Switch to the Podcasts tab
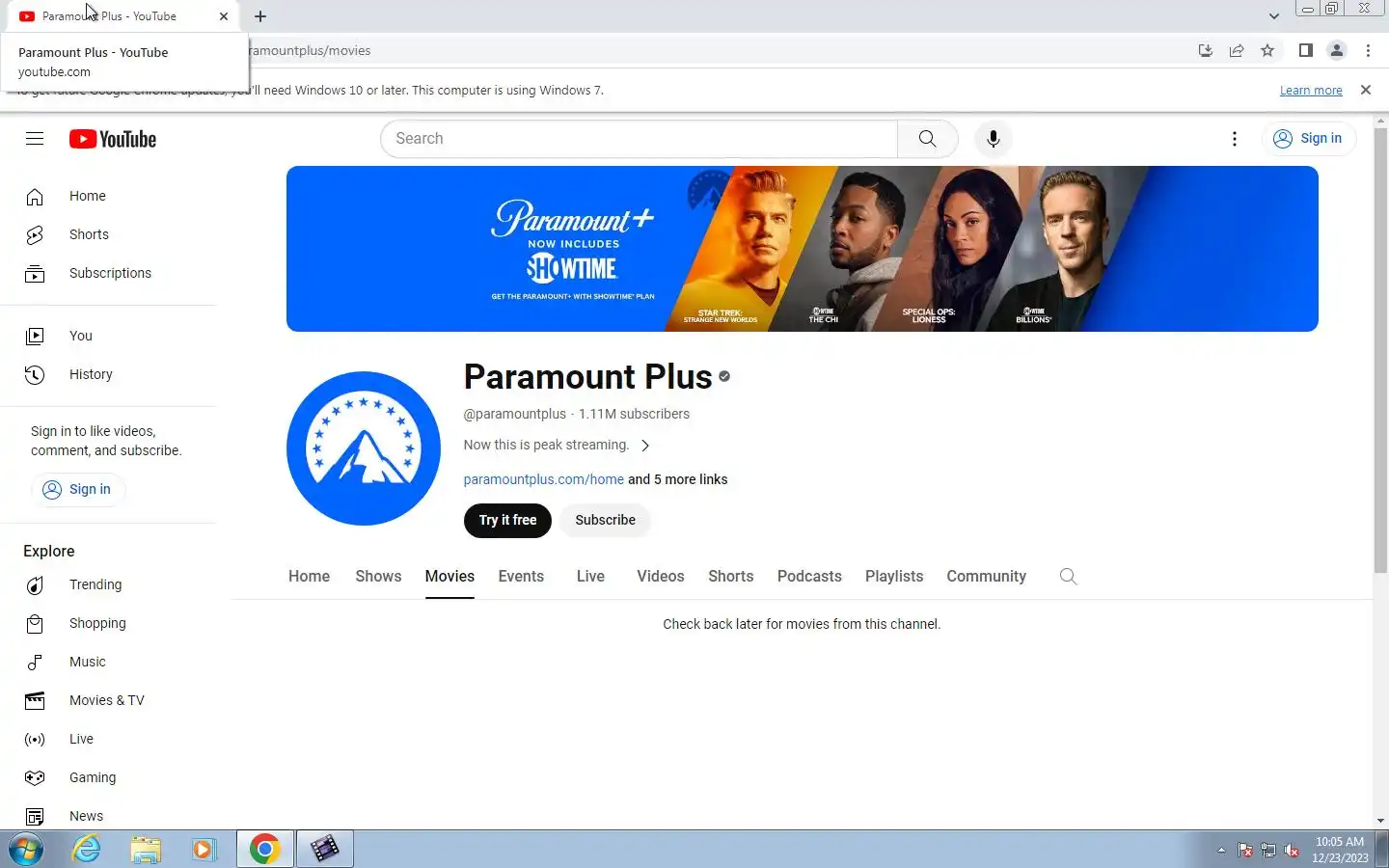Viewport: 1389px width, 868px height. click(x=809, y=576)
